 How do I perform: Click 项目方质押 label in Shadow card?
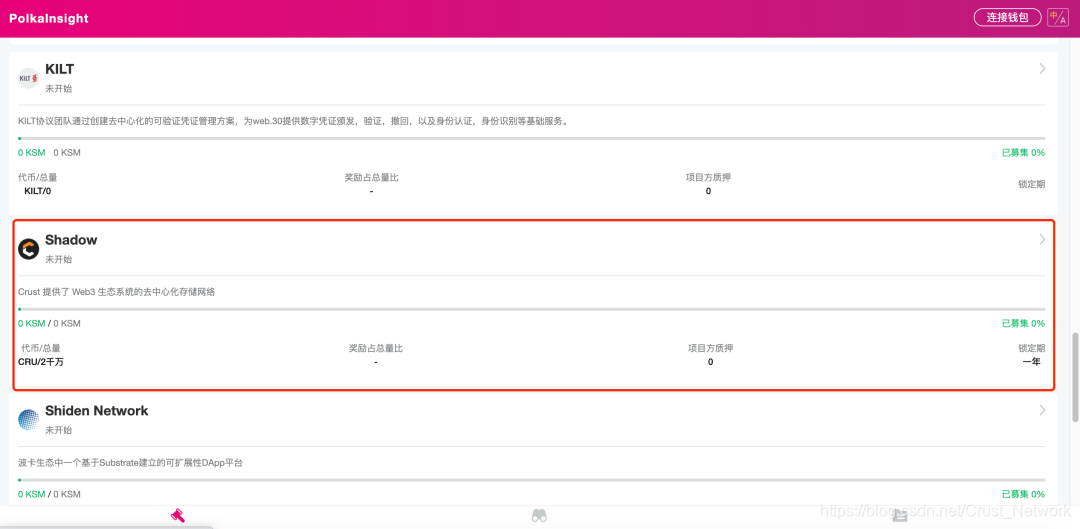[710, 349]
